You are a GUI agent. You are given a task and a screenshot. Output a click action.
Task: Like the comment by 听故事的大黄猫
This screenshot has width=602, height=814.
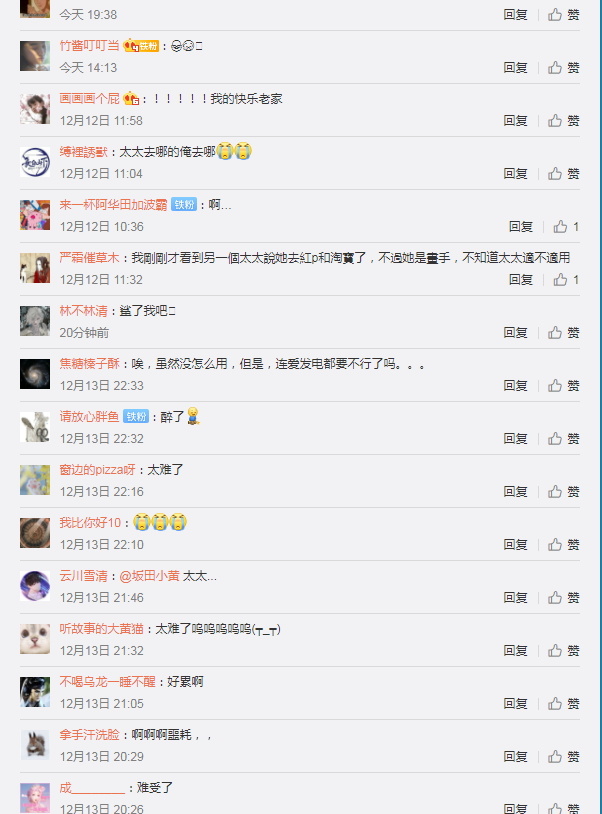point(564,650)
